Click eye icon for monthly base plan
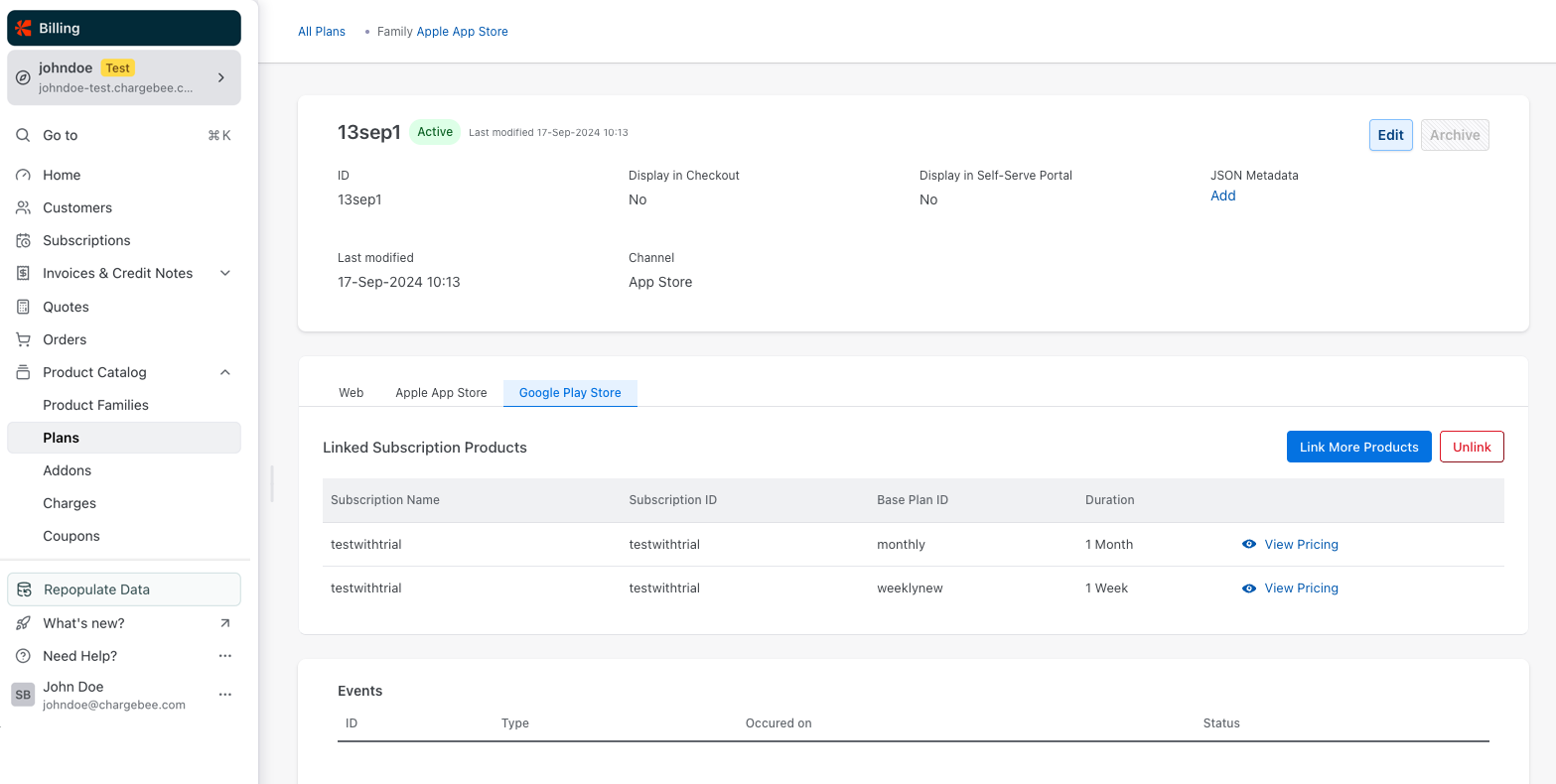This screenshot has width=1556, height=784. 1249,544
